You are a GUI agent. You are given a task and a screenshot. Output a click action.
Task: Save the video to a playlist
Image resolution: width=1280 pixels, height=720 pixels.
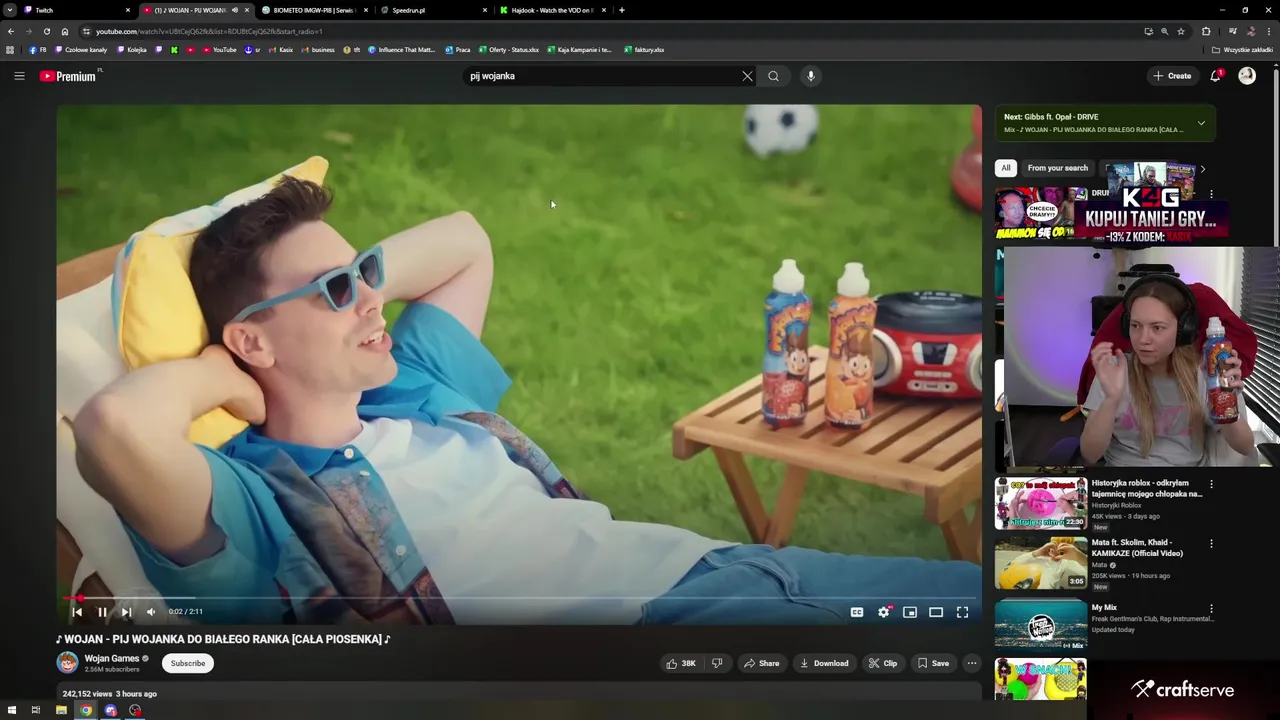933,663
